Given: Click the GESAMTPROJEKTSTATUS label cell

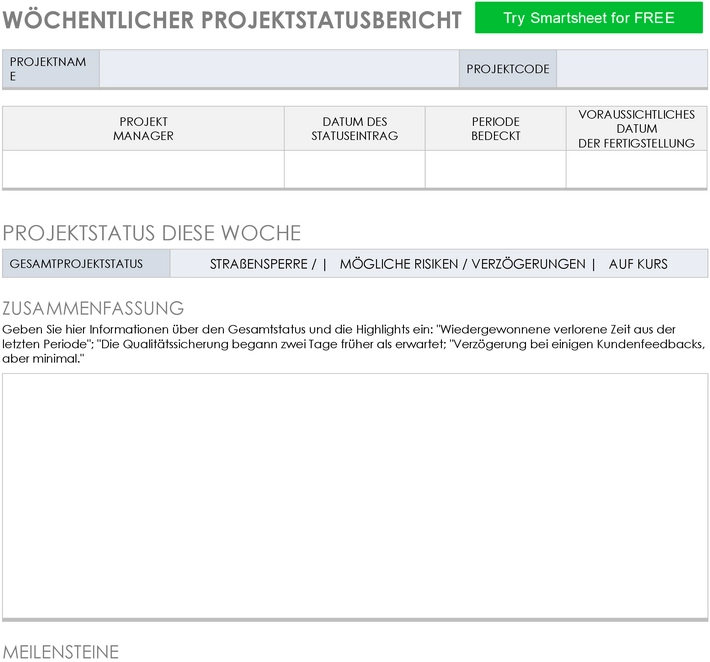Looking at the screenshot, I should pyautogui.click(x=86, y=264).
